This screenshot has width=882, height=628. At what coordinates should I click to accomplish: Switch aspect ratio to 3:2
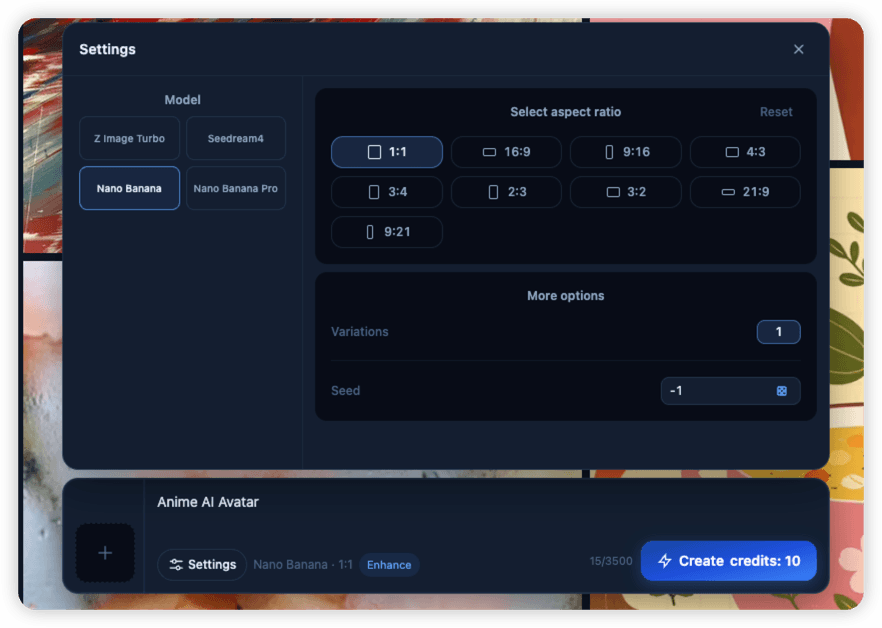coord(626,192)
